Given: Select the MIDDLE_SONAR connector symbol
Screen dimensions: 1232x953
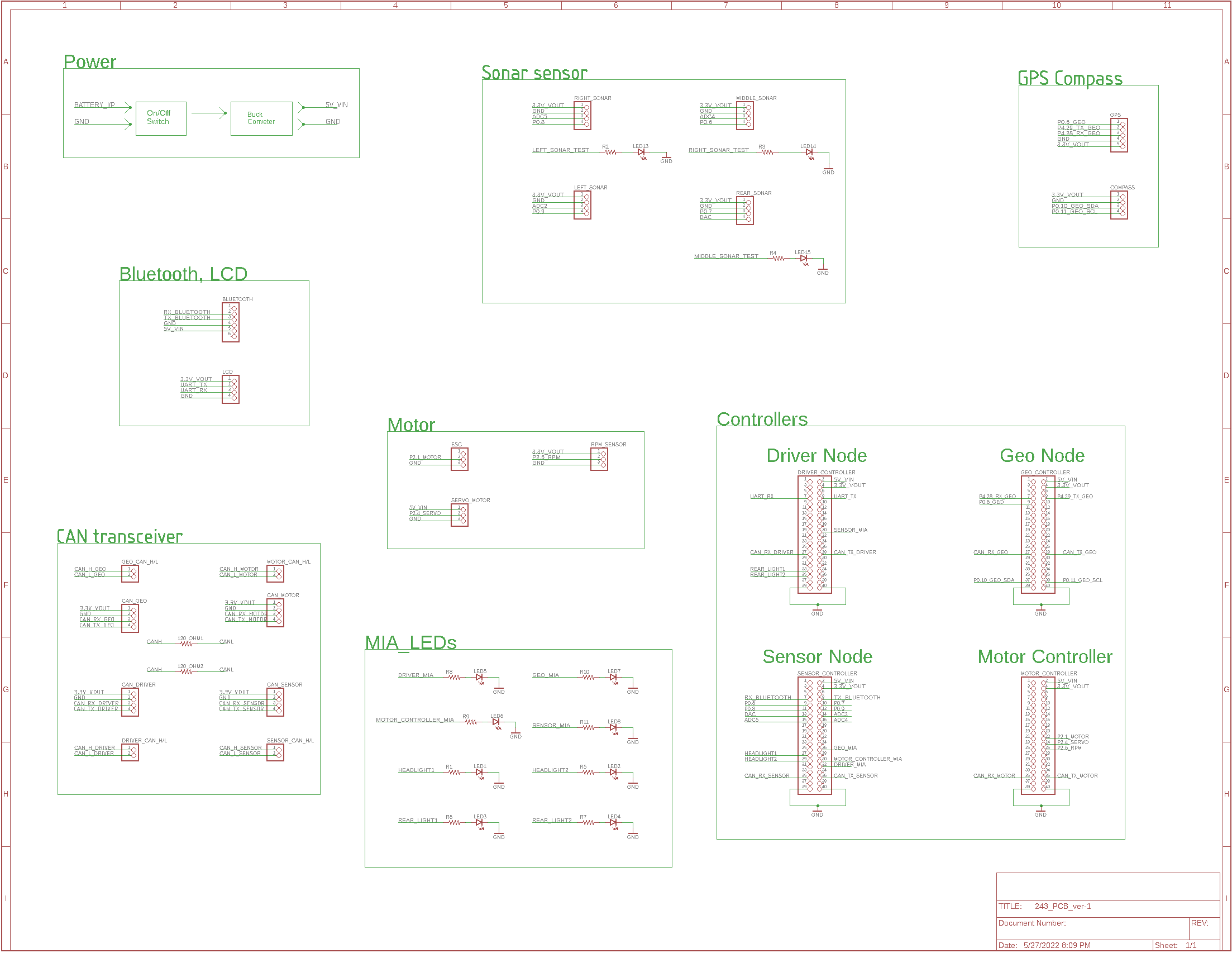Looking at the screenshot, I should [744, 116].
